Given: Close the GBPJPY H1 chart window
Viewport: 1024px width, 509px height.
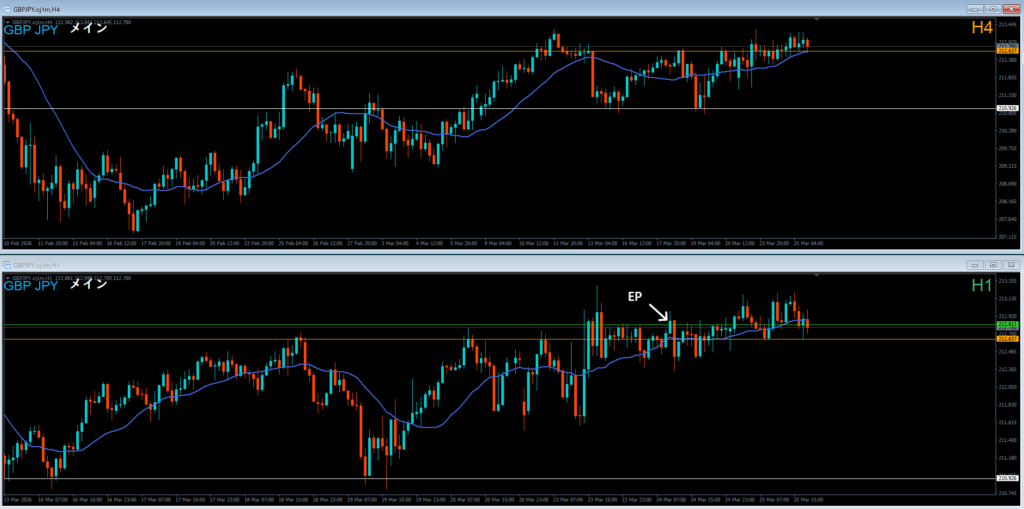Looking at the screenshot, I should click(x=1010, y=265).
